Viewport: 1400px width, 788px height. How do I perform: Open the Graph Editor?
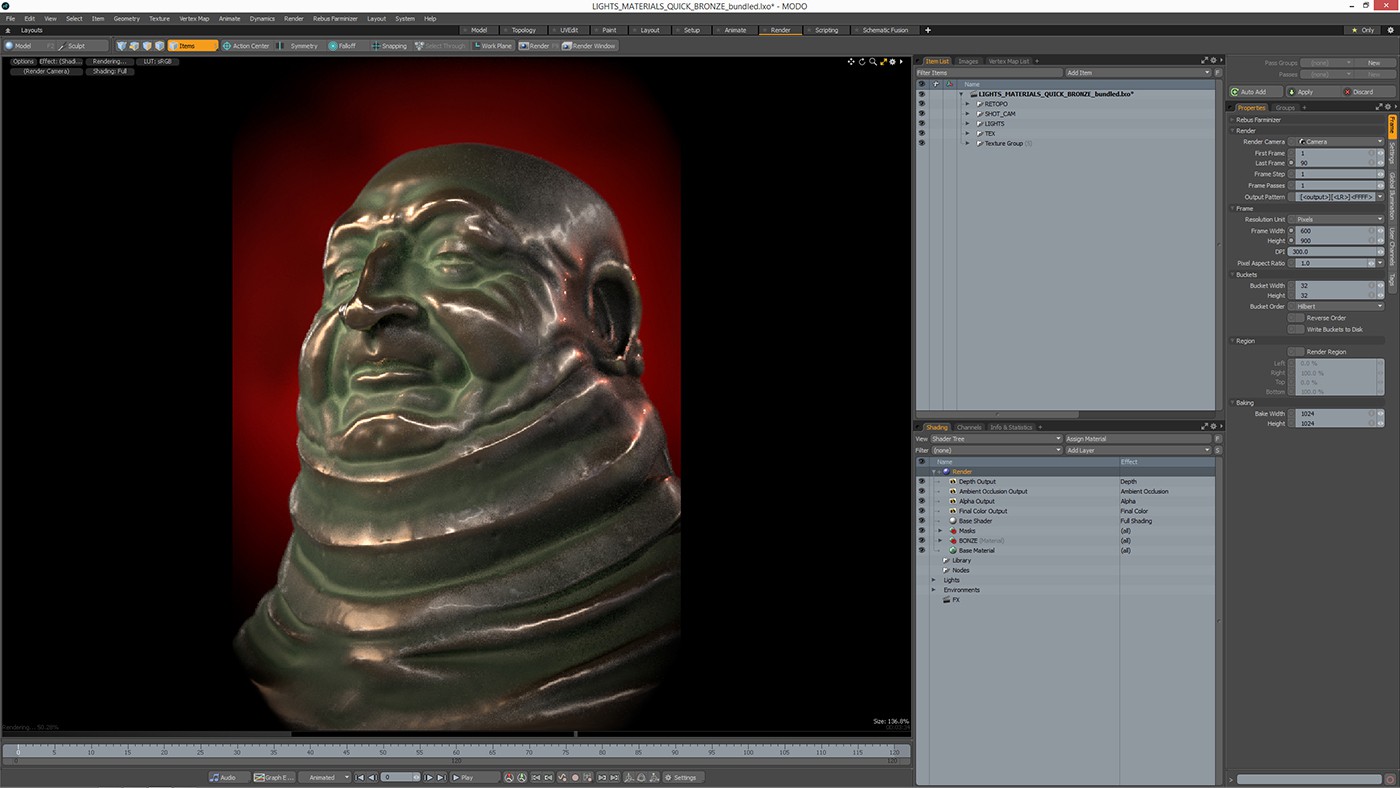pyautogui.click(x=274, y=777)
